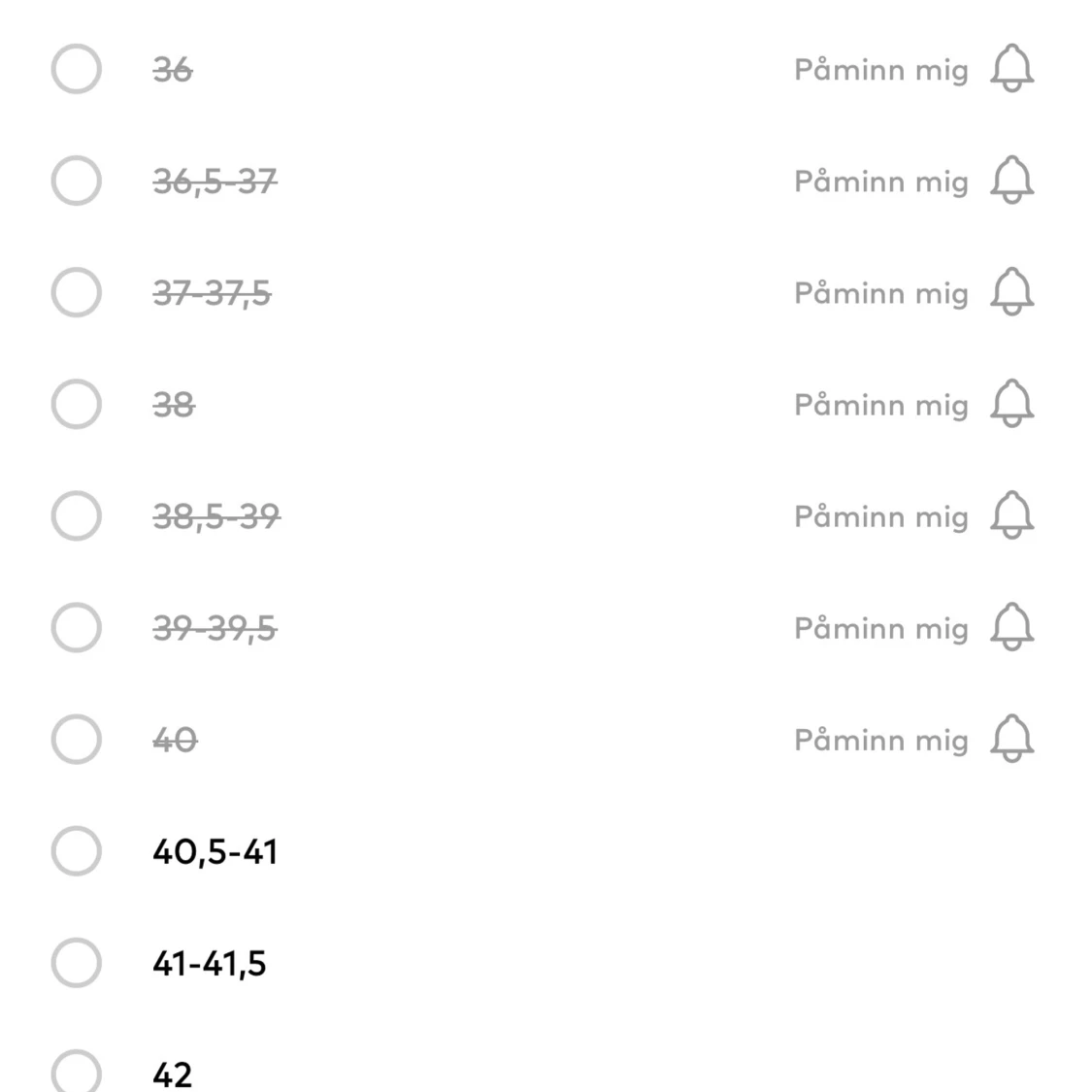Tap 'Påminn mig' label for size 37-37,5
Viewport: 1092px width, 1092px height.
point(880,293)
